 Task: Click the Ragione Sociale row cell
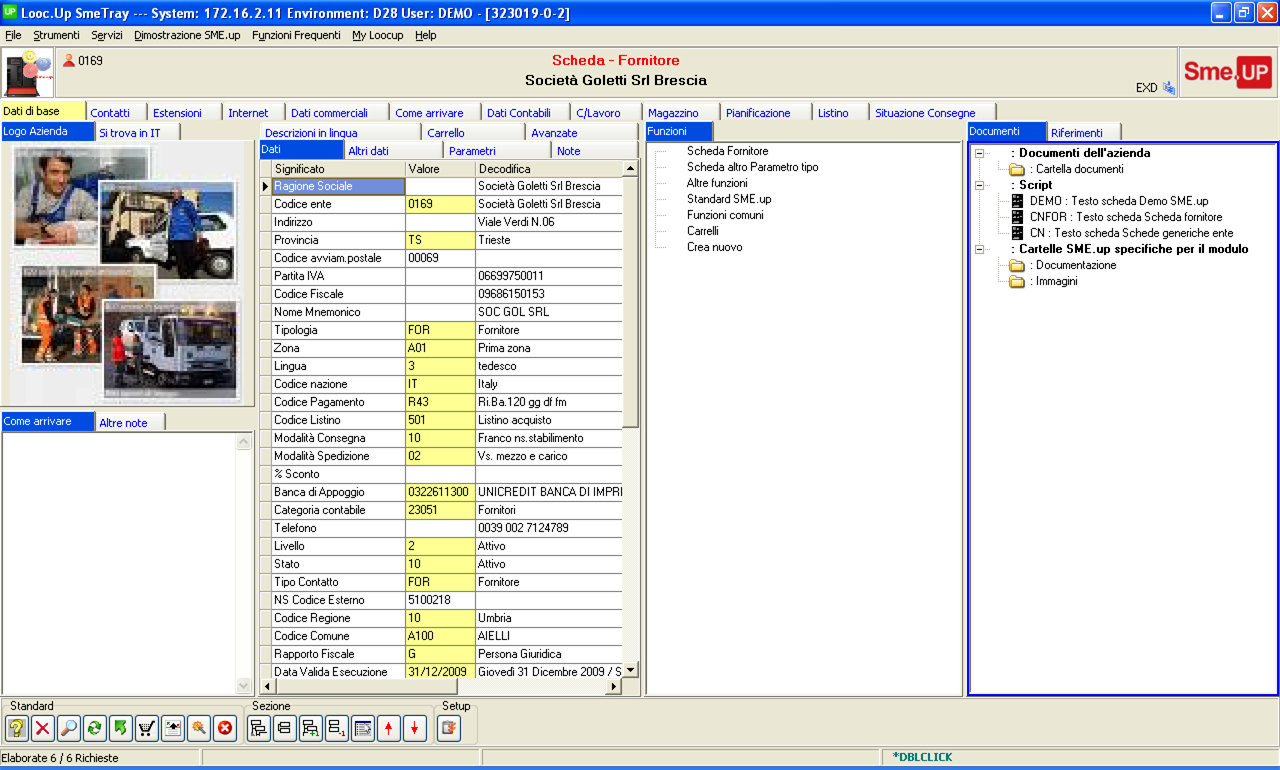point(338,186)
